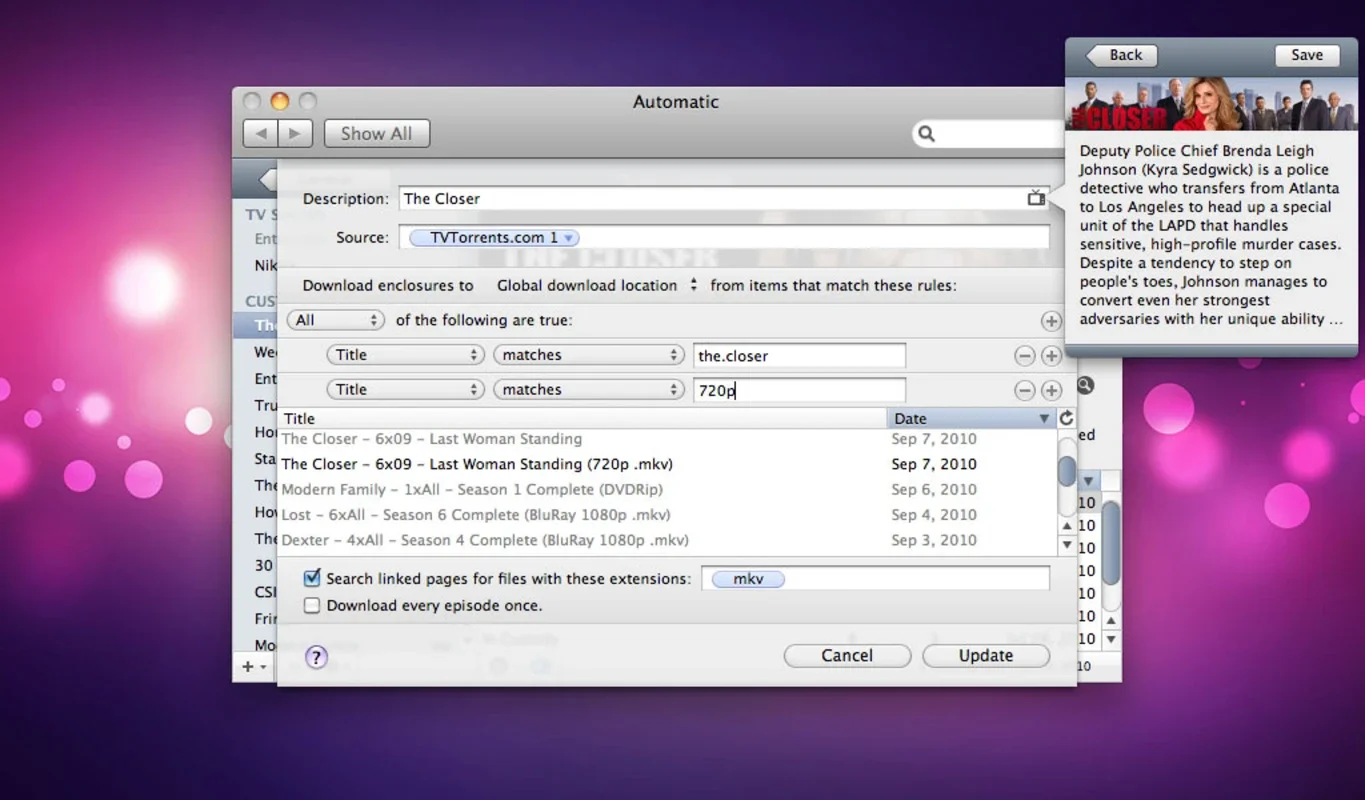Click the results list scroll down arrow
The image size is (1365, 800).
(x=1067, y=545)
